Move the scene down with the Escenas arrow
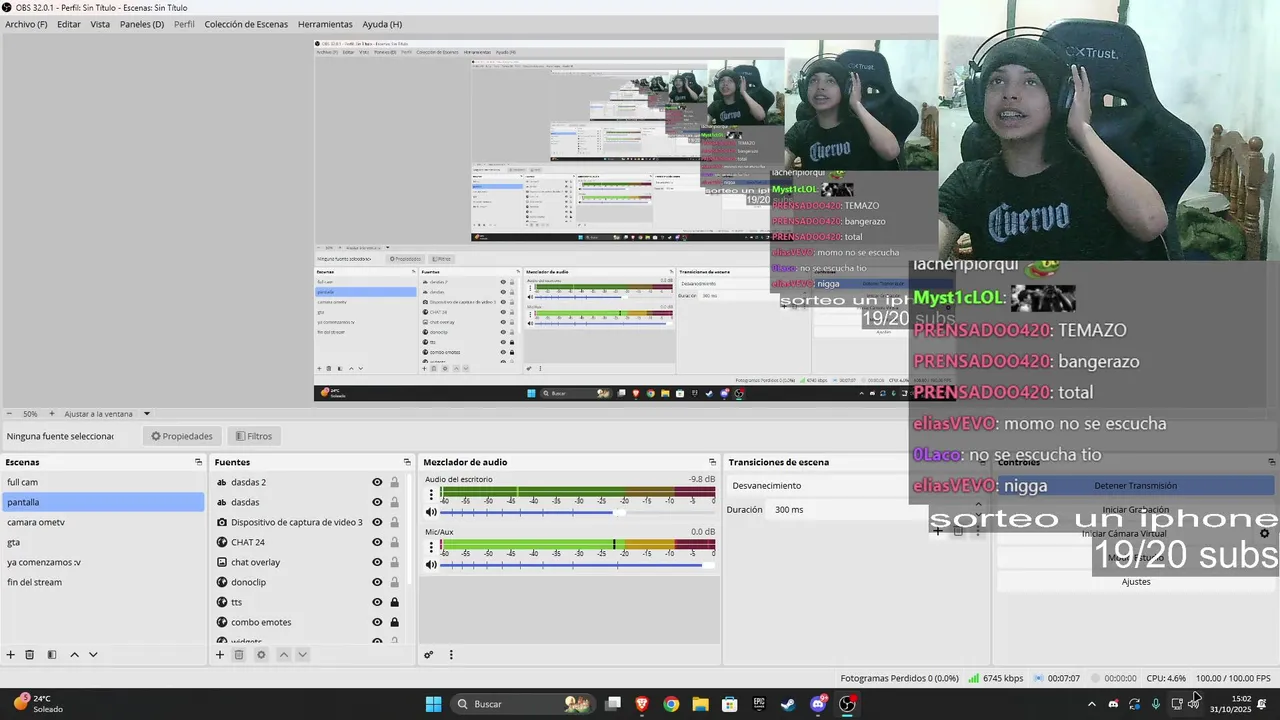The image size is (1280, 720). pos(93,655)
